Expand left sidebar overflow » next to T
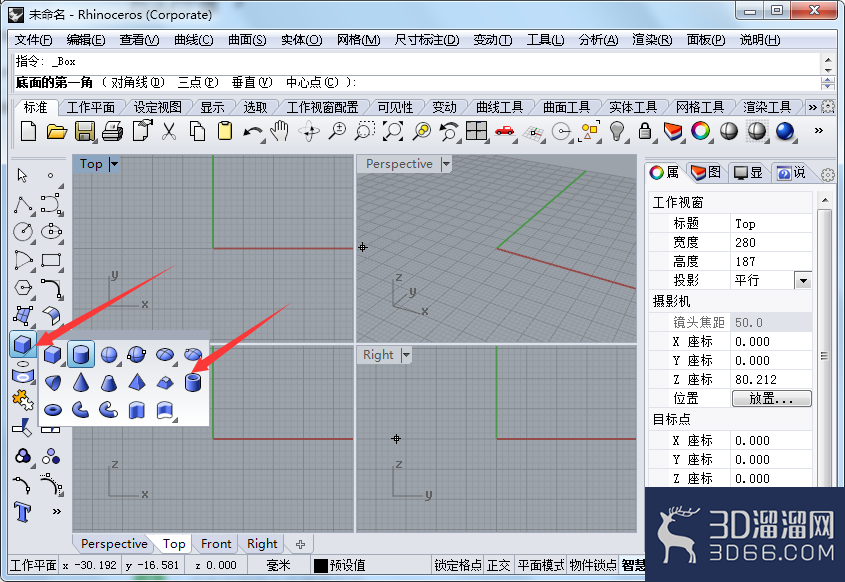 pos(56,511)
